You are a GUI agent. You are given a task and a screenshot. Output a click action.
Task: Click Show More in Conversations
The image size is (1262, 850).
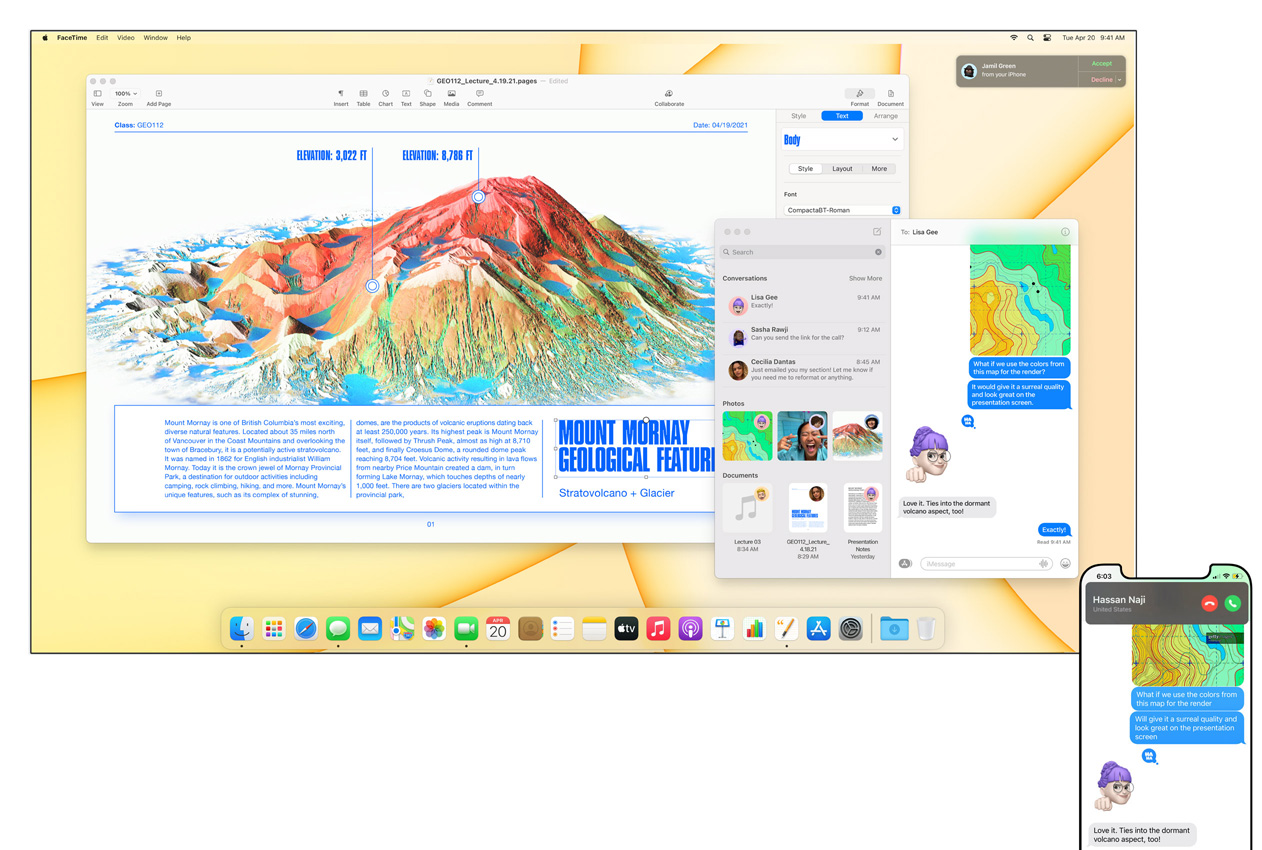point(865,279)
